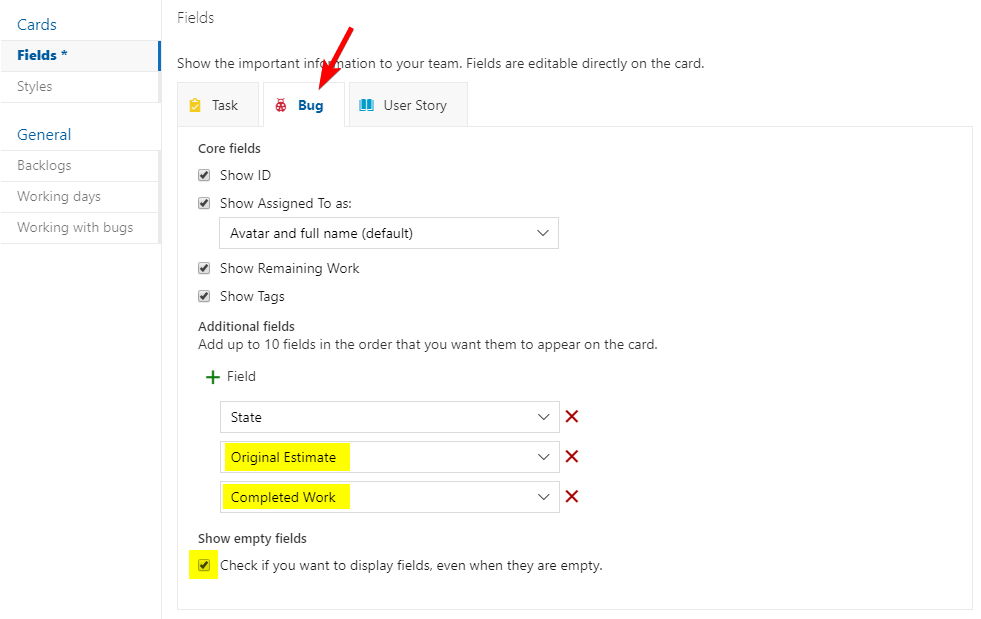This screenshot has height=619, width=981.
Task: Click the chevron on the State dropdown
Action: click(544, 416)
